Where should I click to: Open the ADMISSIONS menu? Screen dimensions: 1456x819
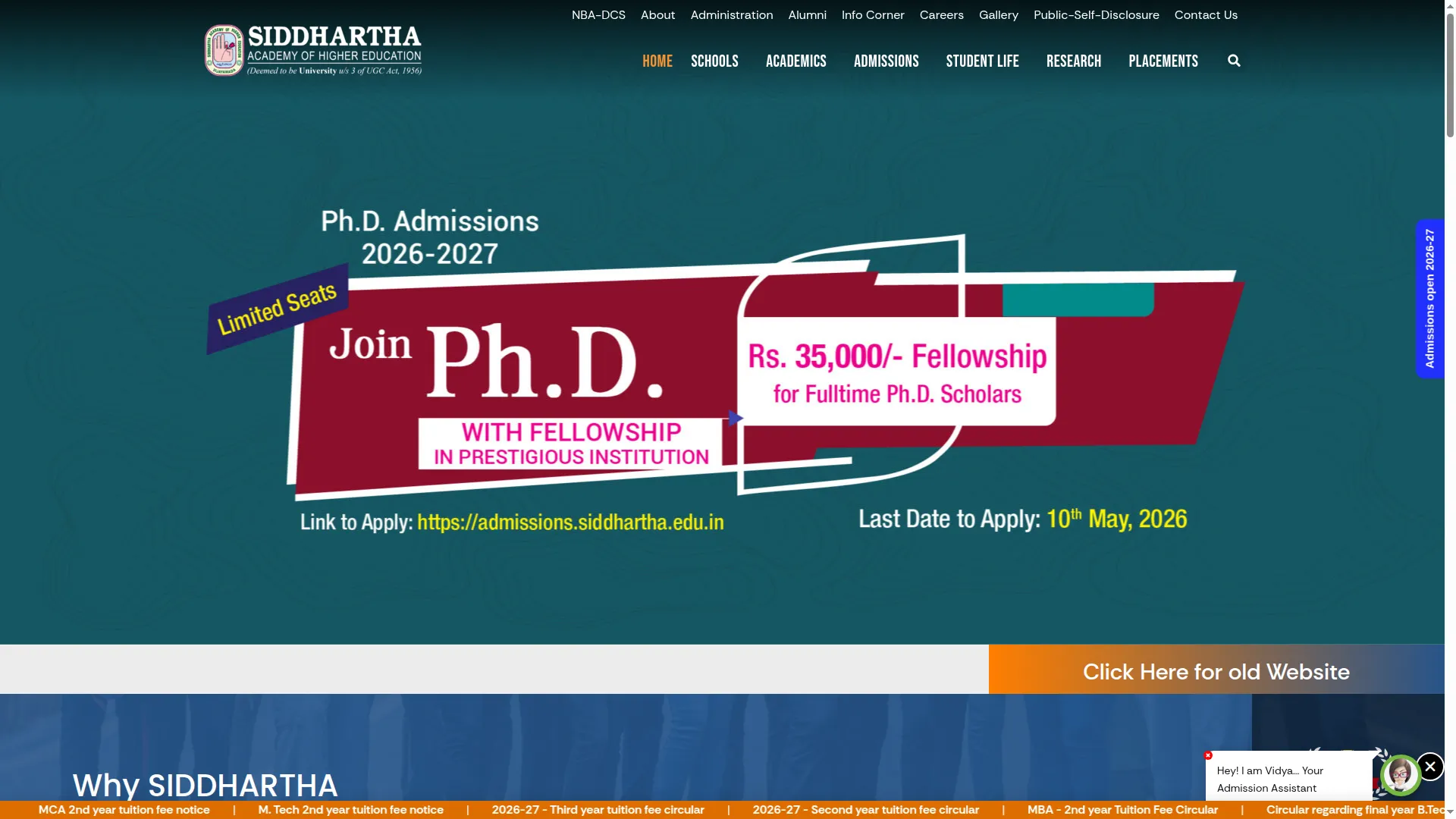[886, 61]
